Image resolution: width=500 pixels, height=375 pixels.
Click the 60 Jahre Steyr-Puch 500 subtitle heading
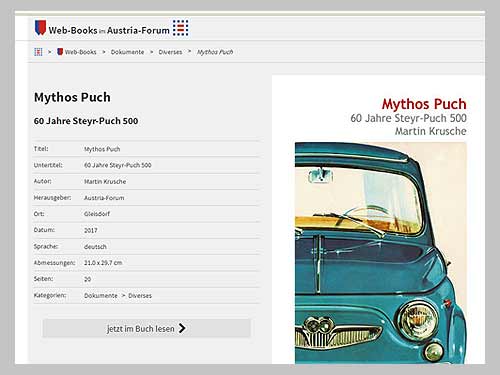86,121
